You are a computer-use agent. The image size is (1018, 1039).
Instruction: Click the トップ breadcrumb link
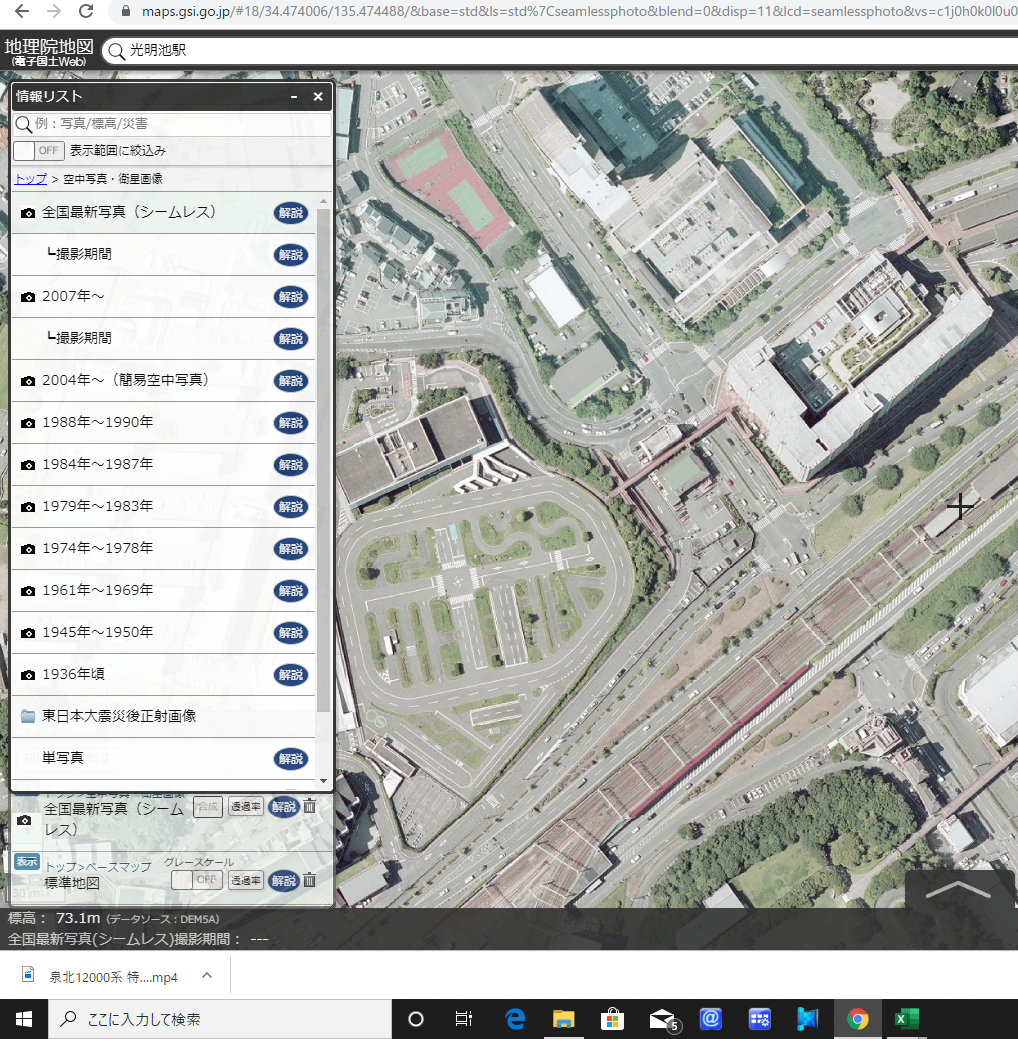30,179
